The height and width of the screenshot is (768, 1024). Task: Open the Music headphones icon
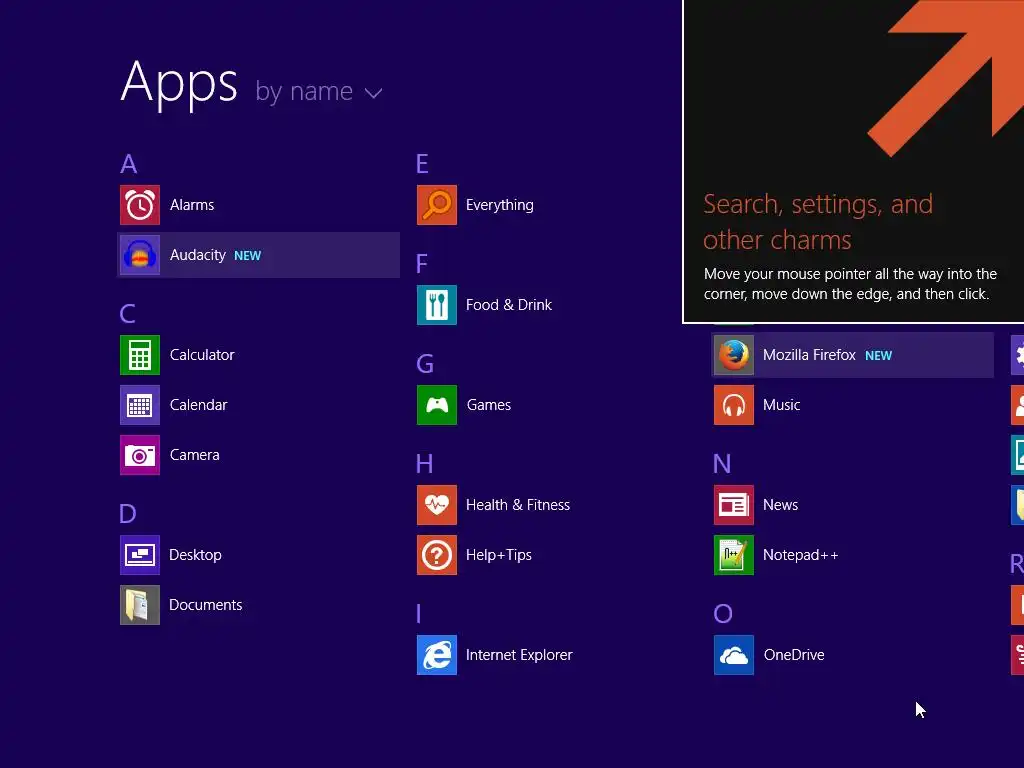[734, 405]
